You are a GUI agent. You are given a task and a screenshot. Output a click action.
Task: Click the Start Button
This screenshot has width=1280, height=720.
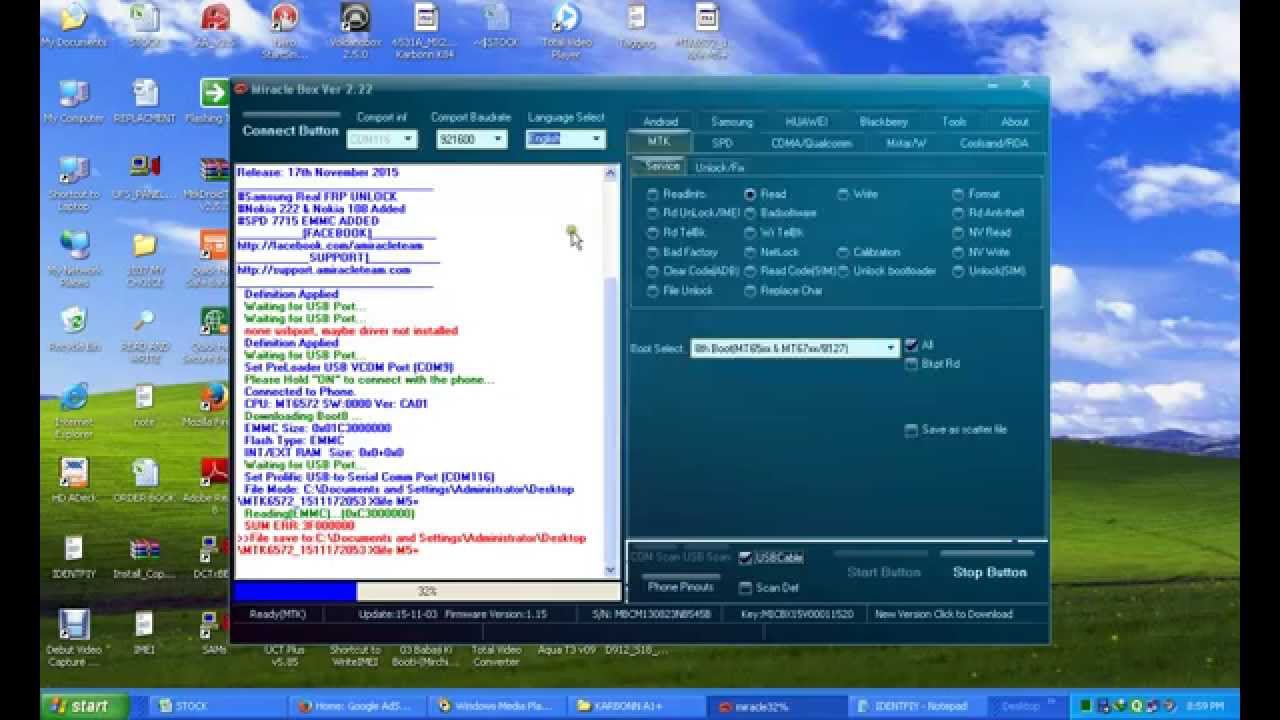pyautogui.click(x=883, y=572)
